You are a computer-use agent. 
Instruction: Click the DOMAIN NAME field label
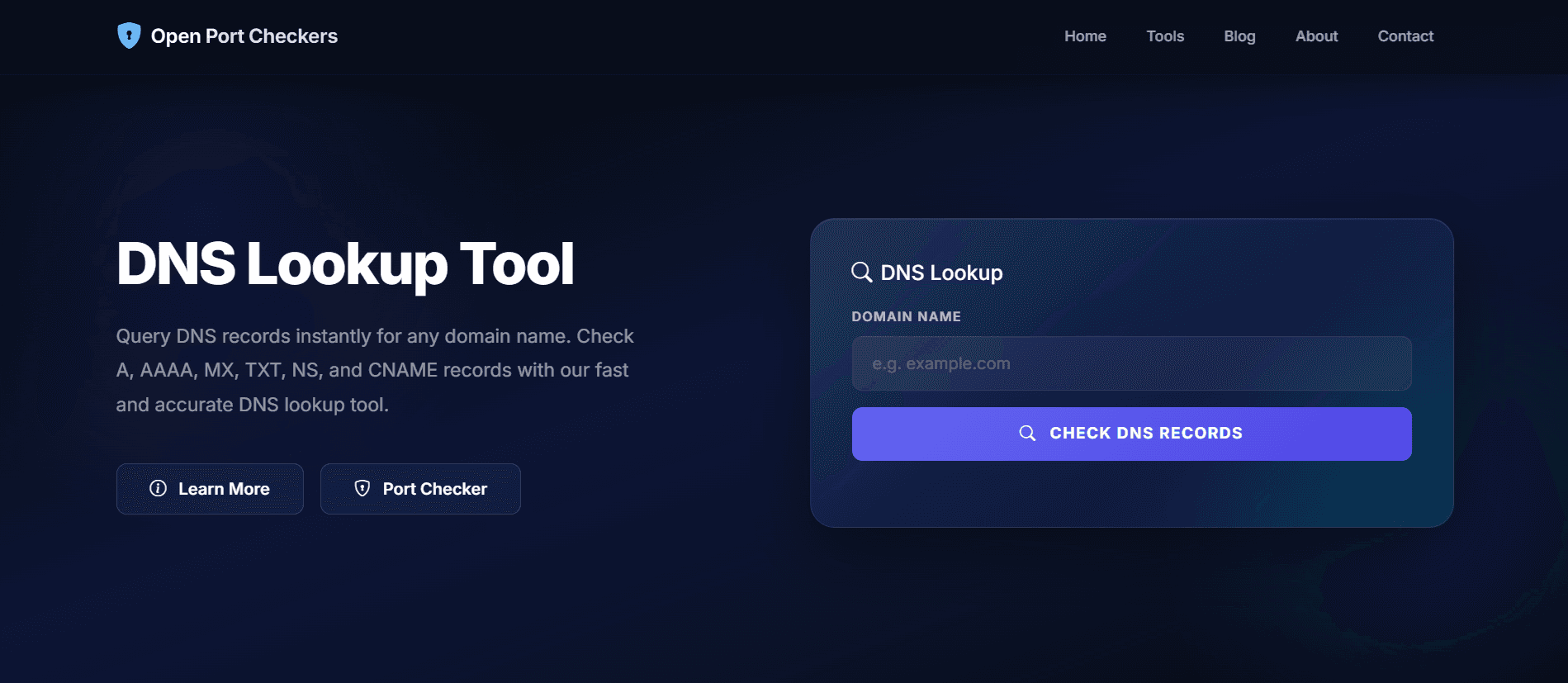(x=906, y=316)
